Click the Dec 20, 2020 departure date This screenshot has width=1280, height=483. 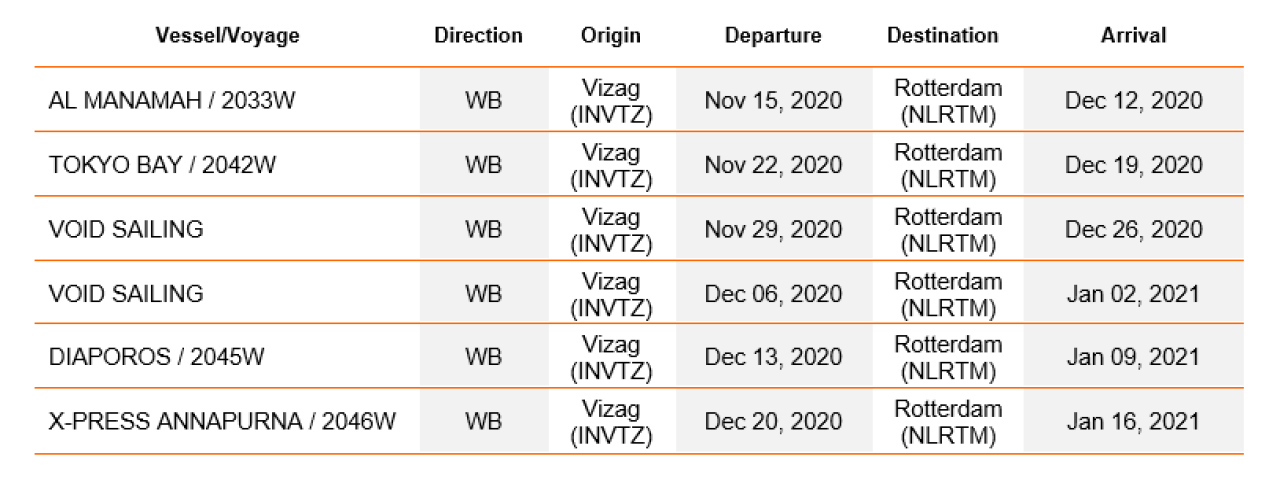[773, 421]
